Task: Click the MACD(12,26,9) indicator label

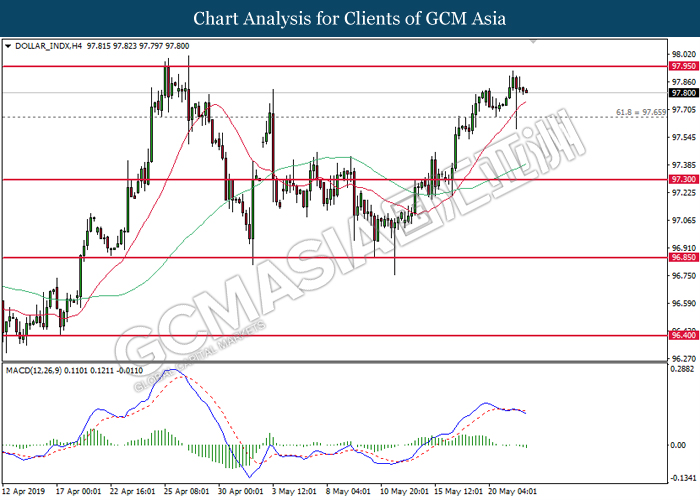Action: pos(34,371)
